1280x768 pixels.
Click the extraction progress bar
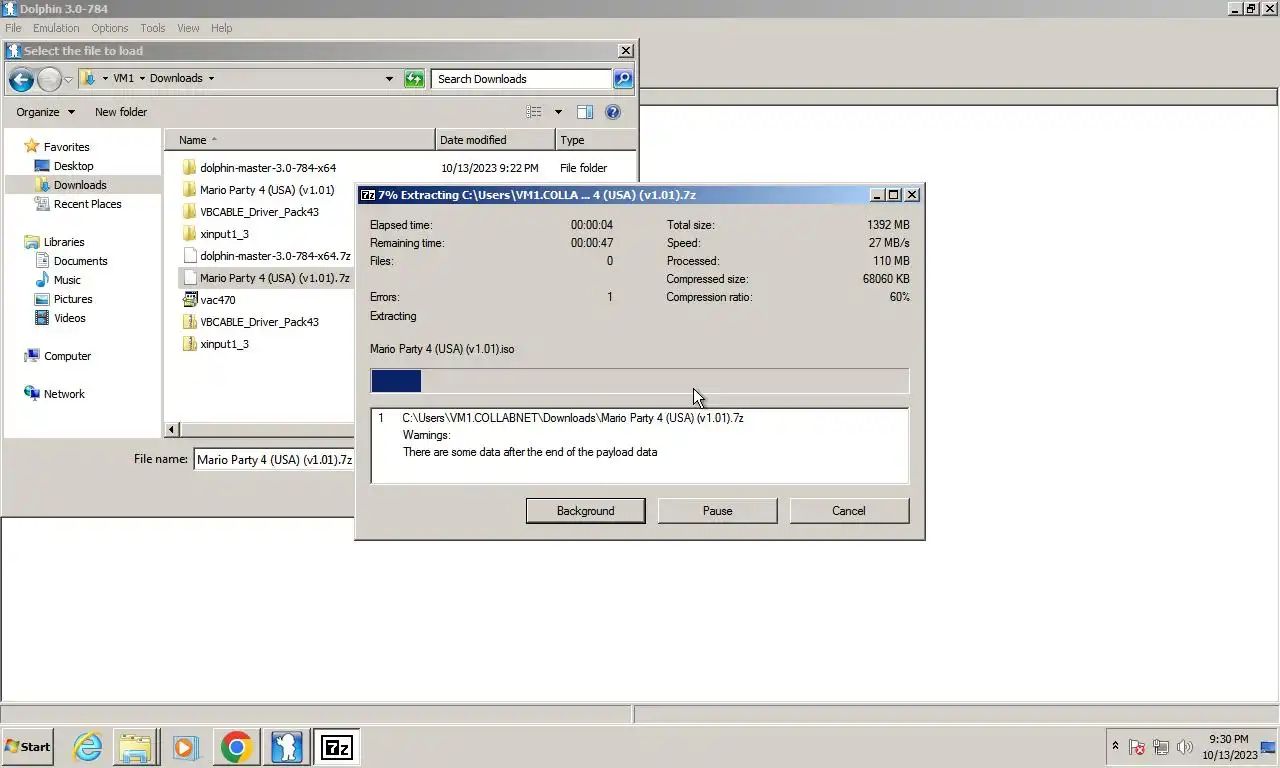640,381
